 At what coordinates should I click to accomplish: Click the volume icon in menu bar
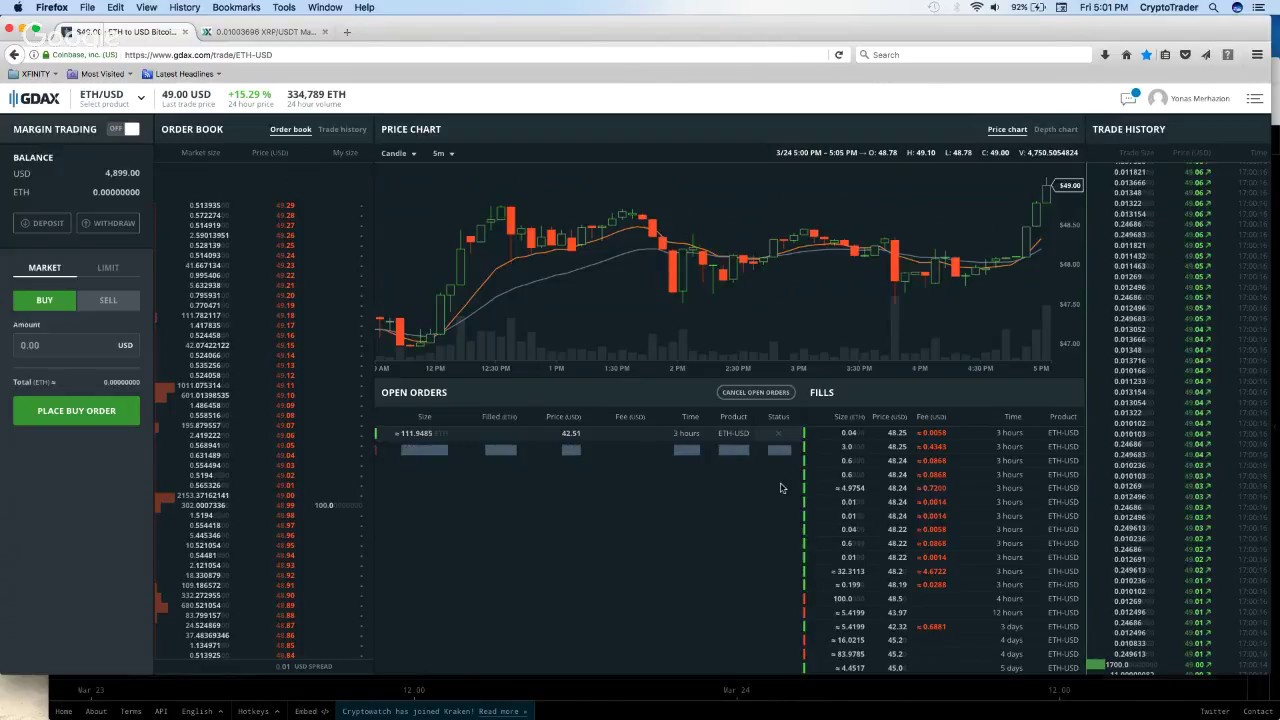pos(995,7)
